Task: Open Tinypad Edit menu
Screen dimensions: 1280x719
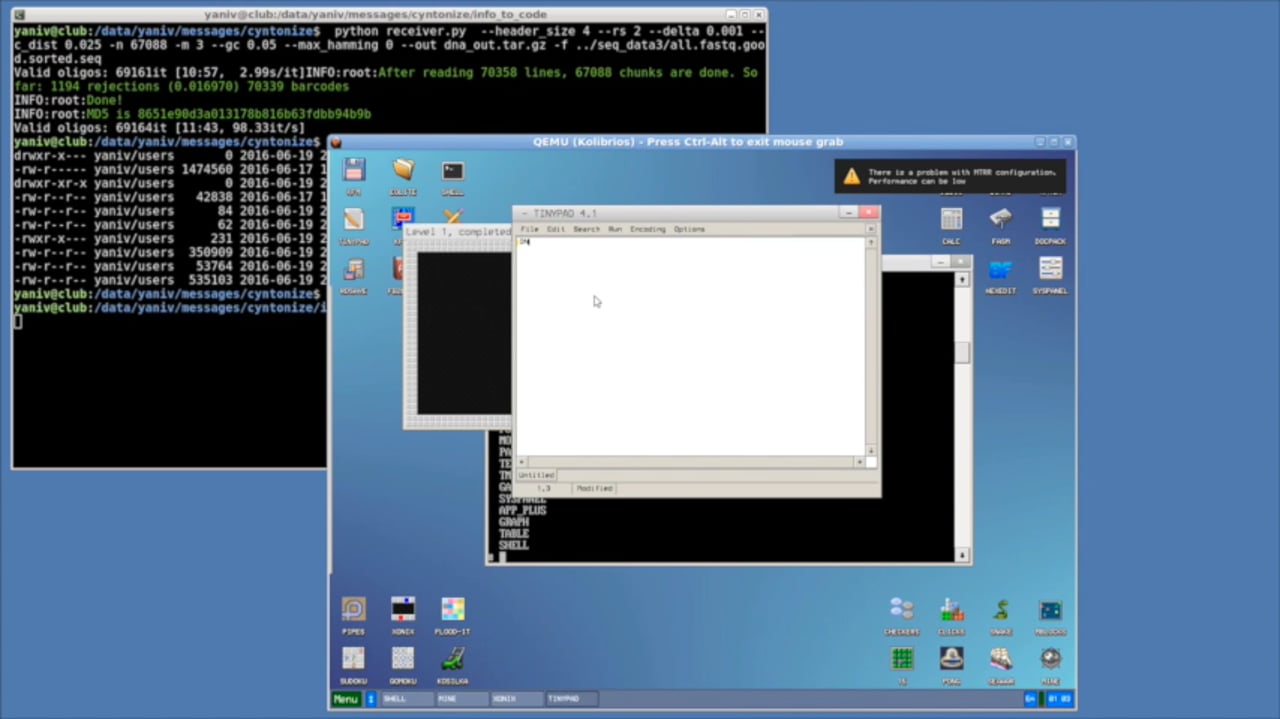Action: point(555,229)
